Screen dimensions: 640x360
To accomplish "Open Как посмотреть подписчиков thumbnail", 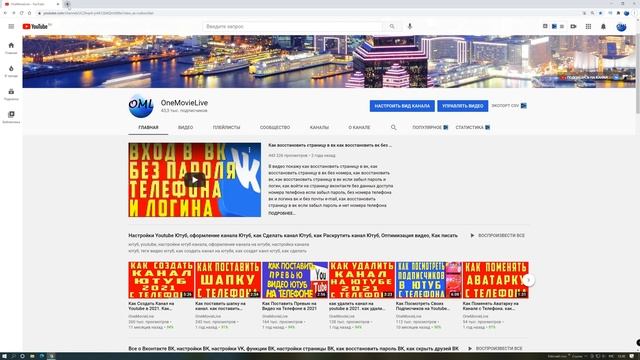I will click(x=429, y=280).
